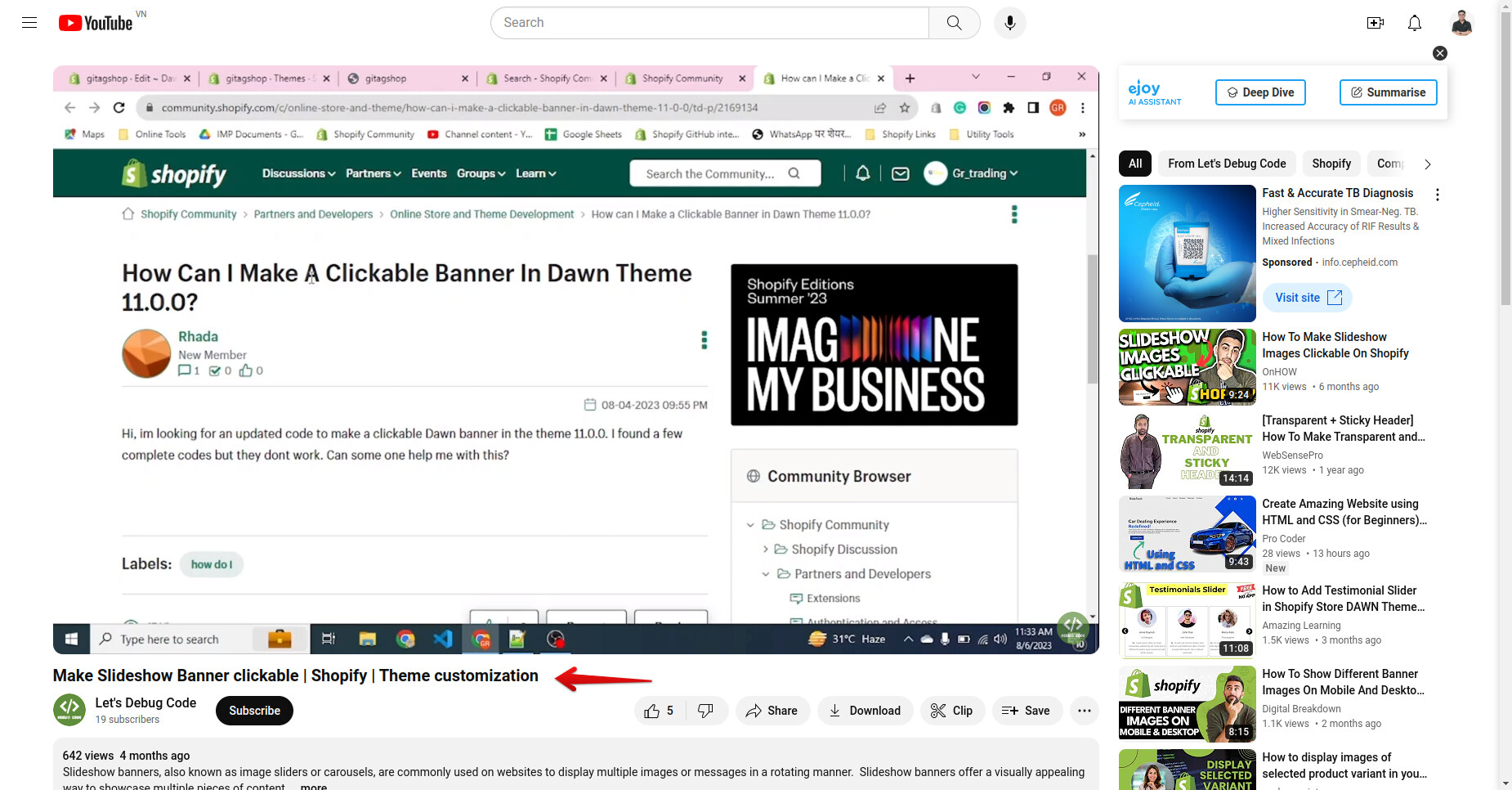Create a clip with the scissors button
This screenshot has height=790, width=1512.
(952, 711)
